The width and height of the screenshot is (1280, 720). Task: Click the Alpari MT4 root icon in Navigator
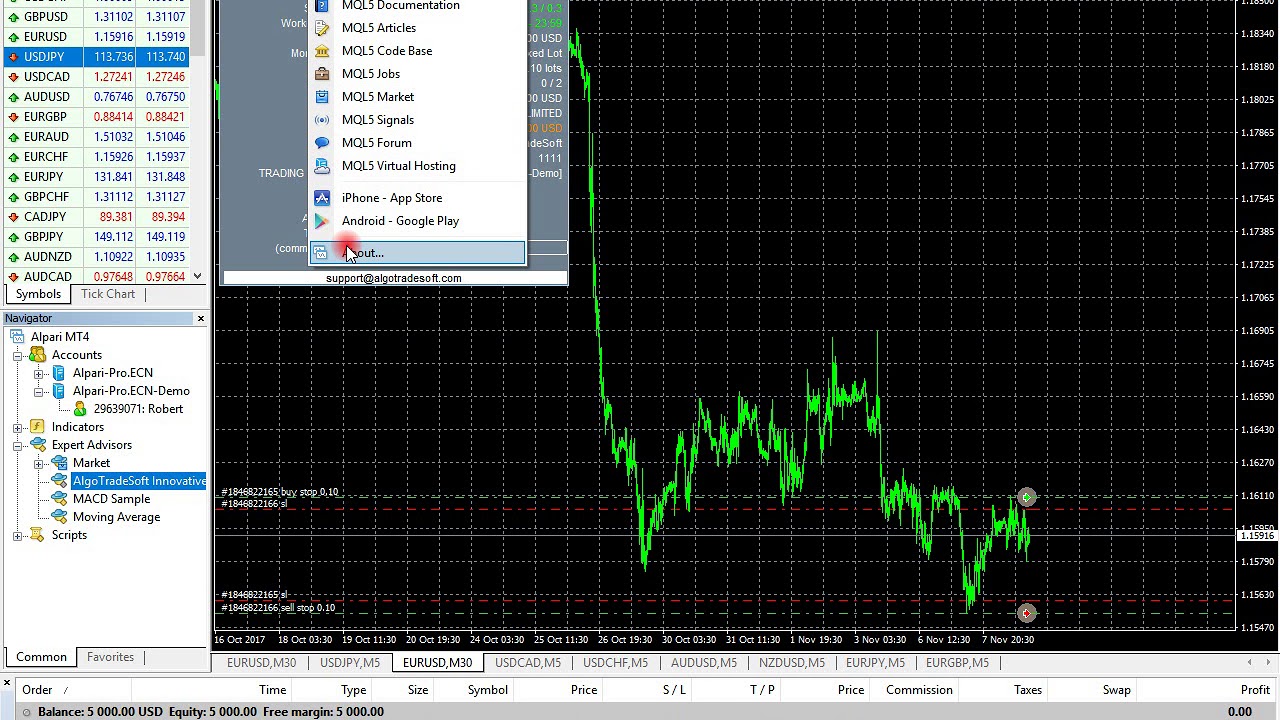18,337
